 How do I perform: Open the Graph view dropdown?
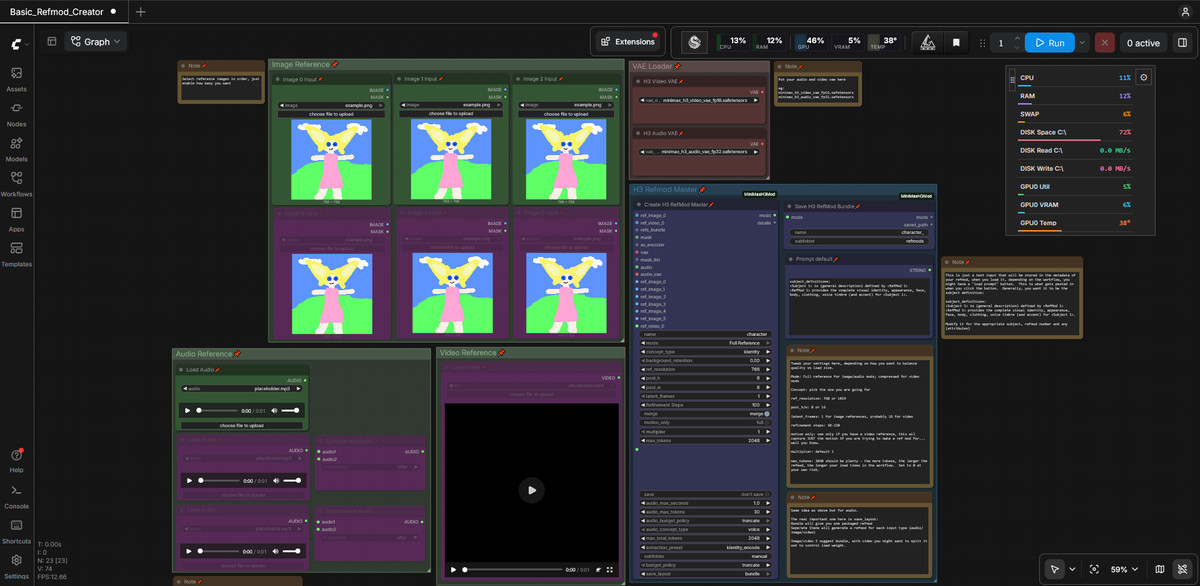(96, 42)
